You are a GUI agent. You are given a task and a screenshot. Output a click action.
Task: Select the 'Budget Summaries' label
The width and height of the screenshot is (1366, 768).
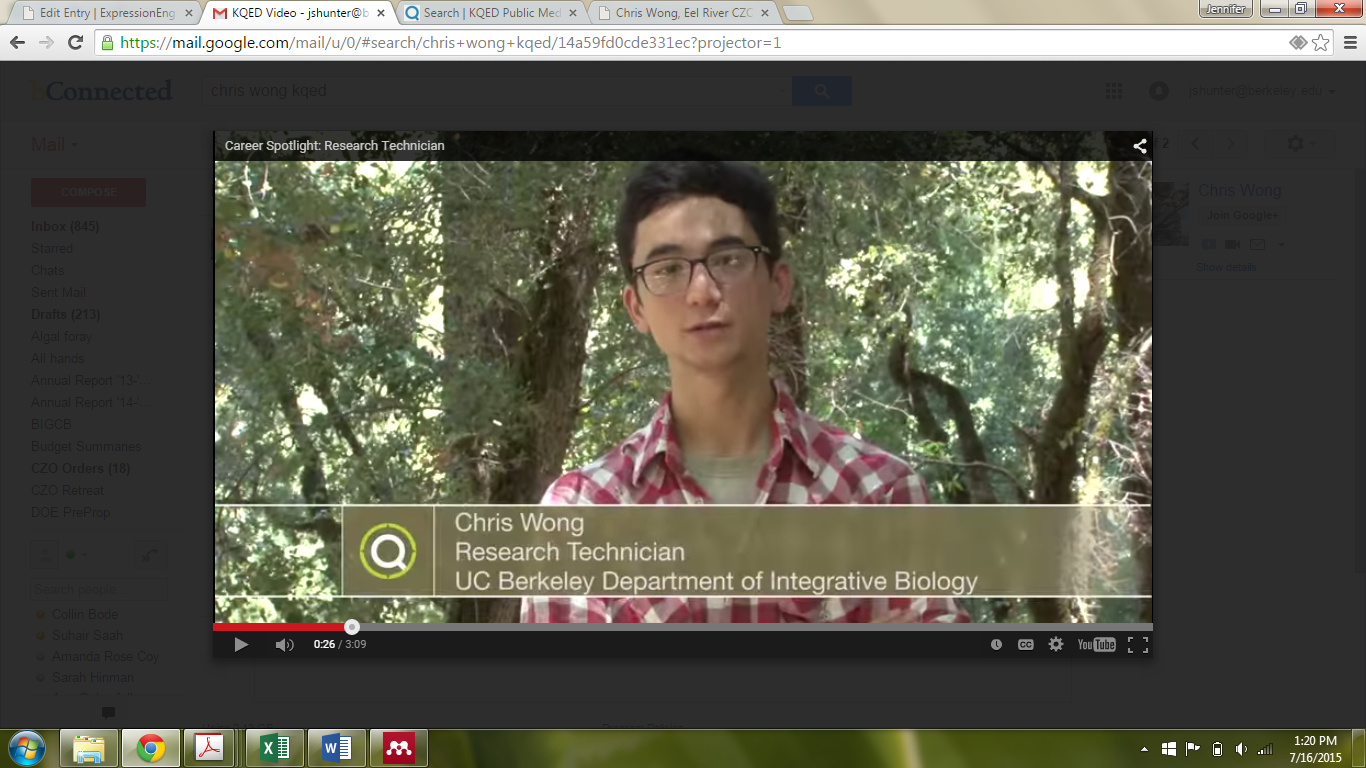point(86,447)
